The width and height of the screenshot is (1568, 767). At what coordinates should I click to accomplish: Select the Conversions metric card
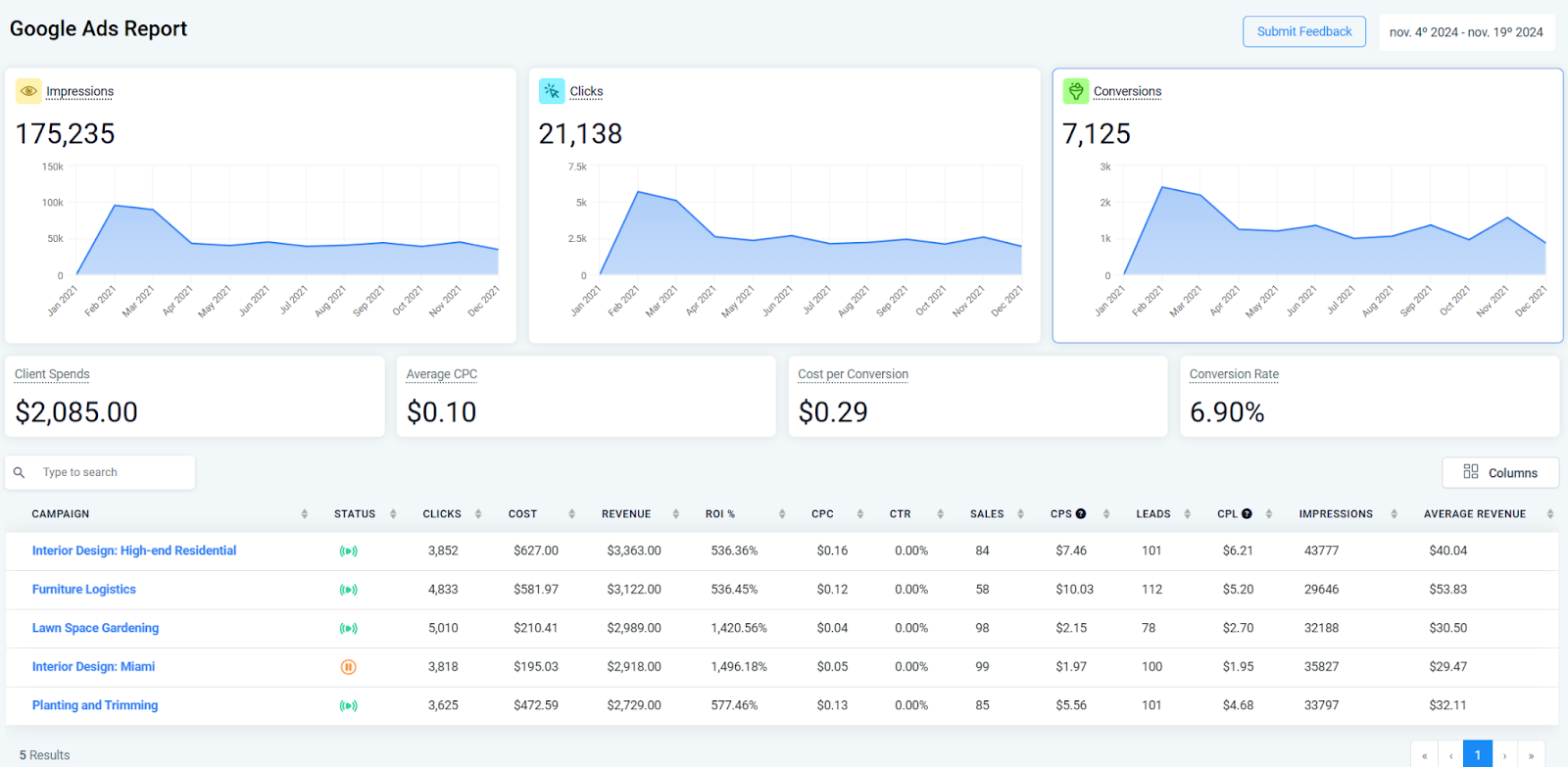tap(1307, 206)
